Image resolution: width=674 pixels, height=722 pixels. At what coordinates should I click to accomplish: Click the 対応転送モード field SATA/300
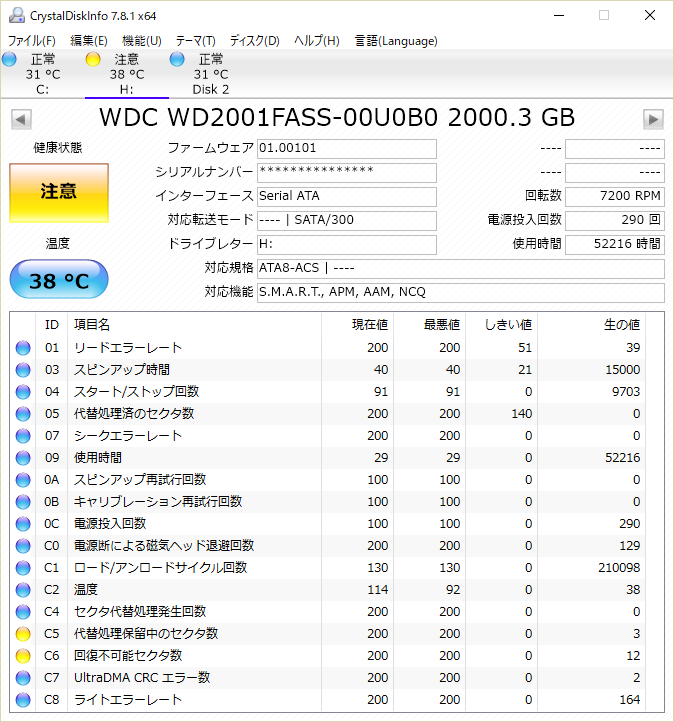click(347, 221)
